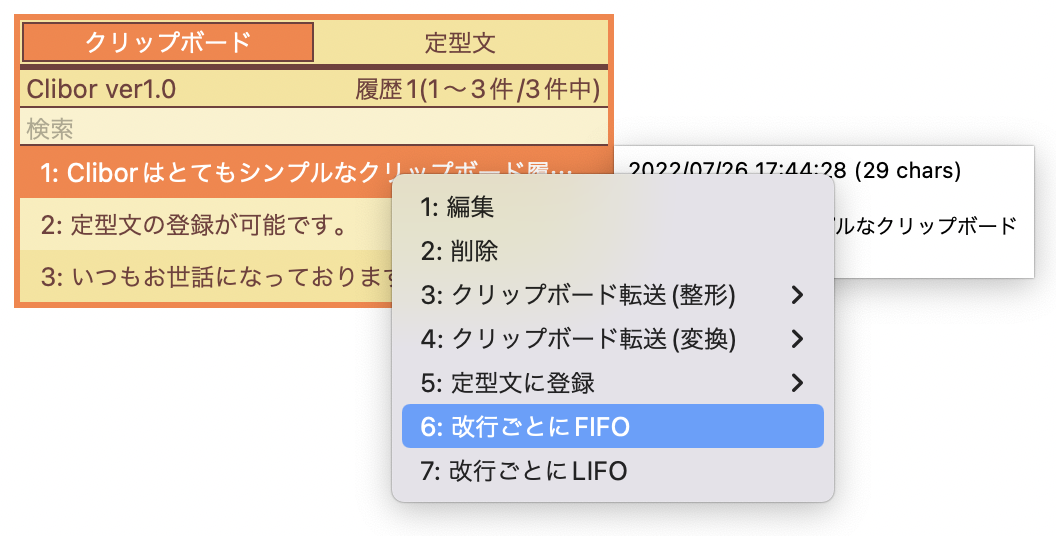The height and width of the screenshot is (536, 1056).
Task: Select 改行ごとに LIFO menu entry
Action: click(x=613, y=471)
